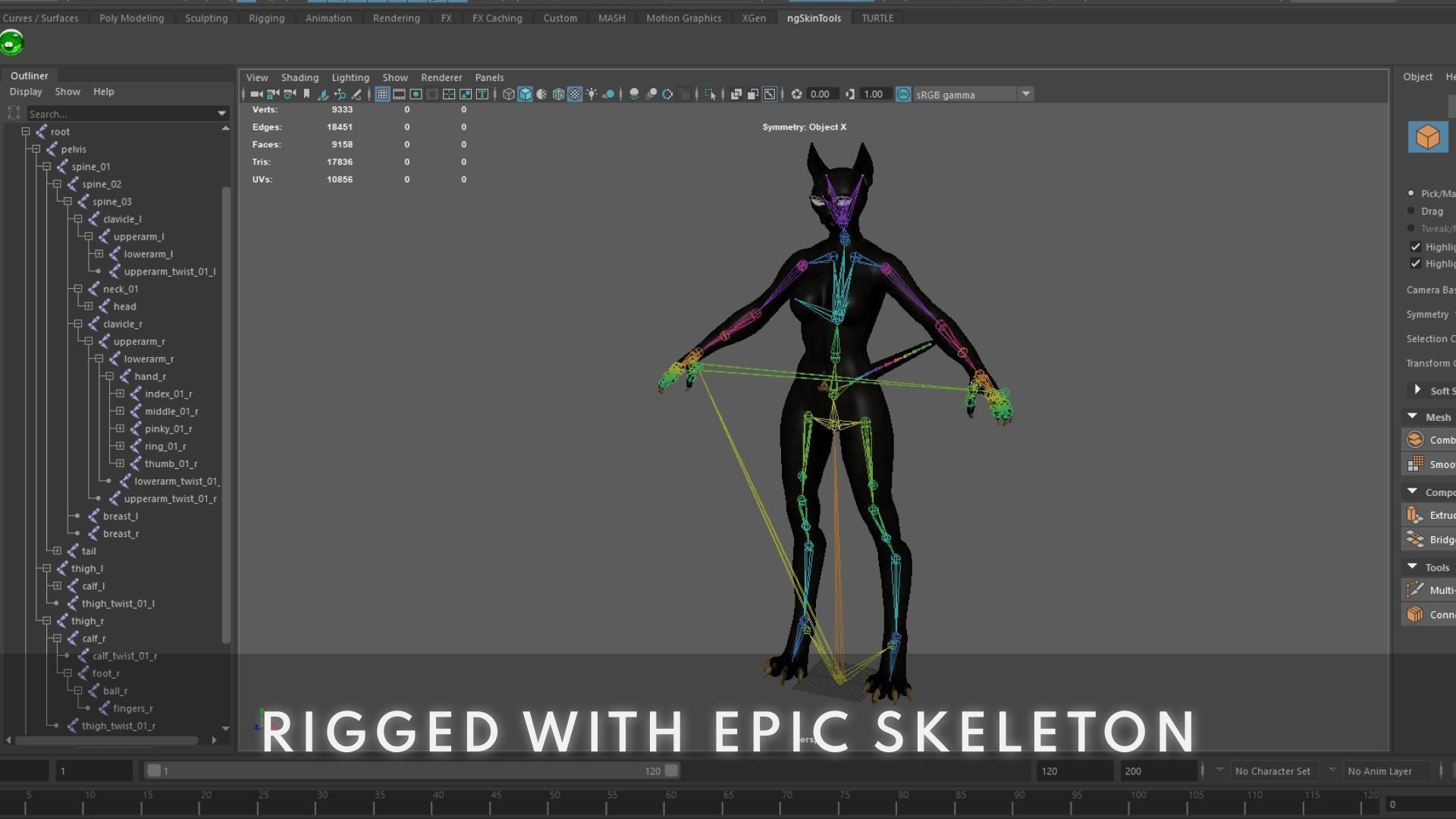1456x819 pixels.
Task: Select the Pick/Marquee radio button
Action: (x=1411, y=193)
